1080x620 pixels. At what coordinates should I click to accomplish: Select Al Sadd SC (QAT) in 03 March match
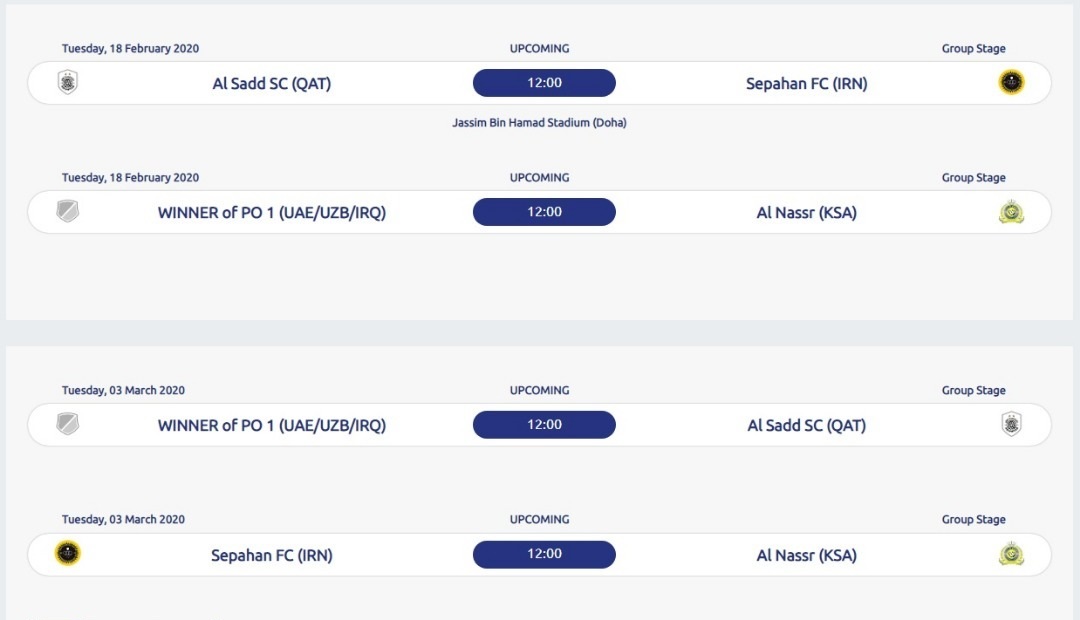pos(806,426)
